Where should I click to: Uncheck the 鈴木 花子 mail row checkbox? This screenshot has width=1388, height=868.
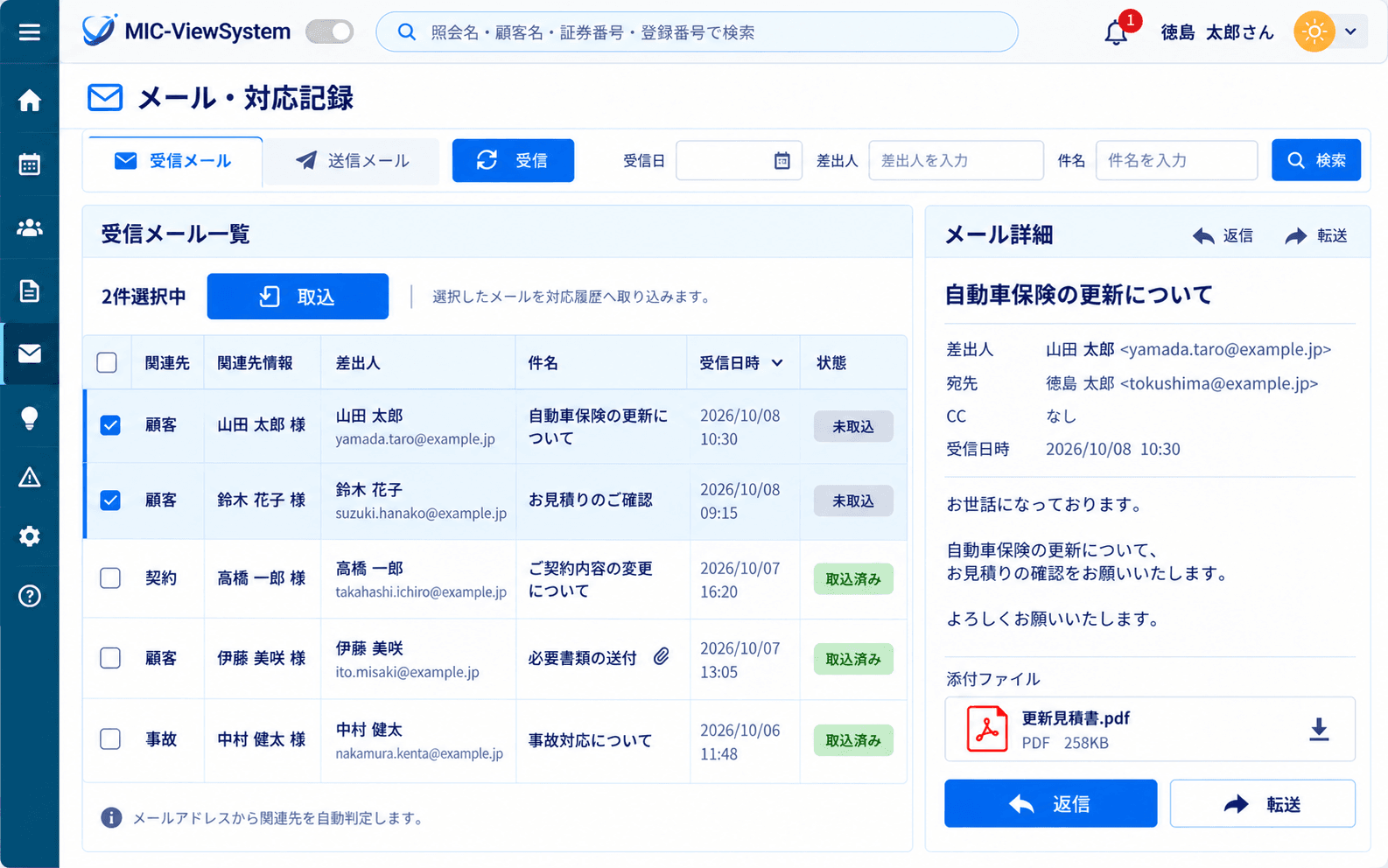point(110,500)
